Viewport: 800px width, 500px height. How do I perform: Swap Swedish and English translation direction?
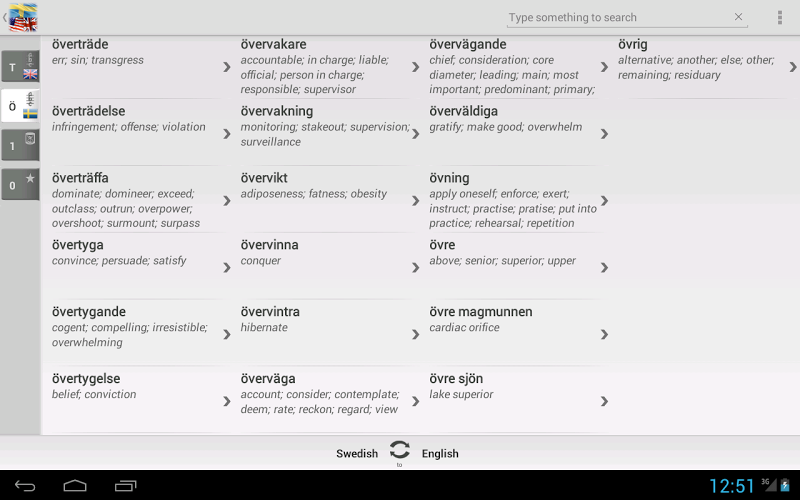(399, 451)
